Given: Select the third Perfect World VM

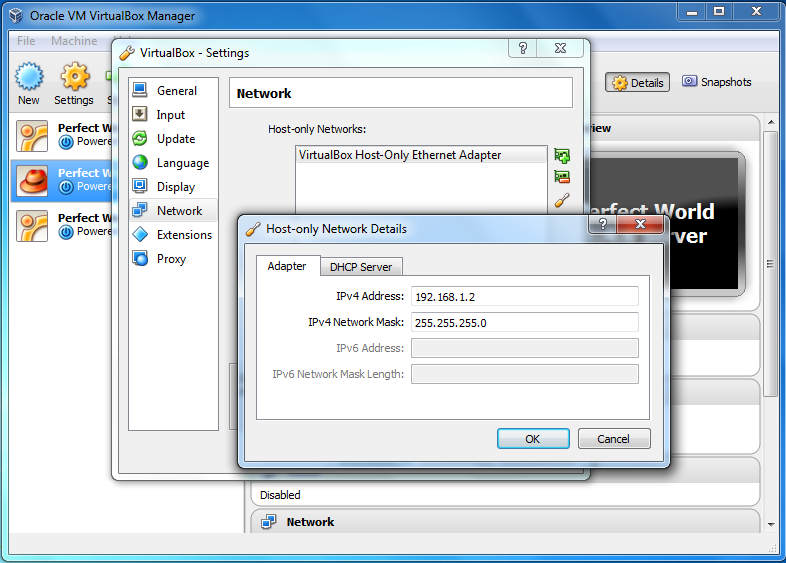Looking at the screenshot, I should pos(63,226).
